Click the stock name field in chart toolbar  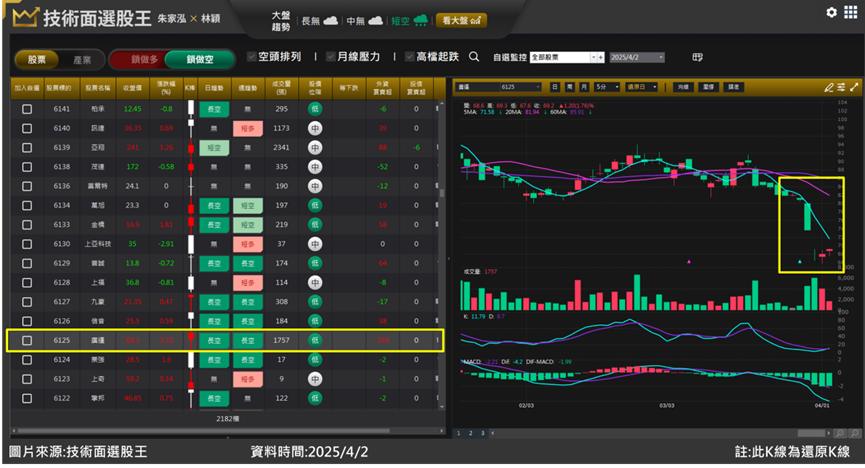point(477,87)
